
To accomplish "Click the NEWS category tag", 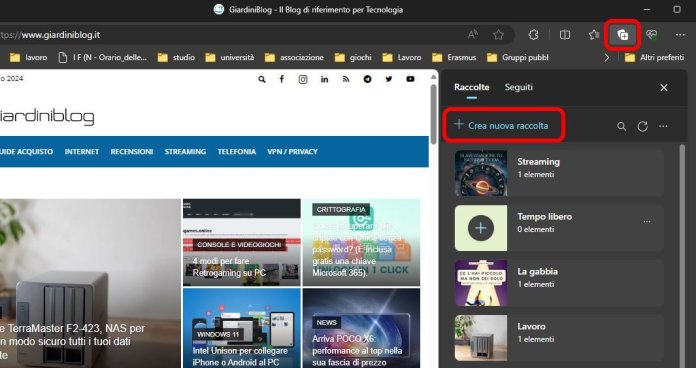I will (x=327, y=322).
